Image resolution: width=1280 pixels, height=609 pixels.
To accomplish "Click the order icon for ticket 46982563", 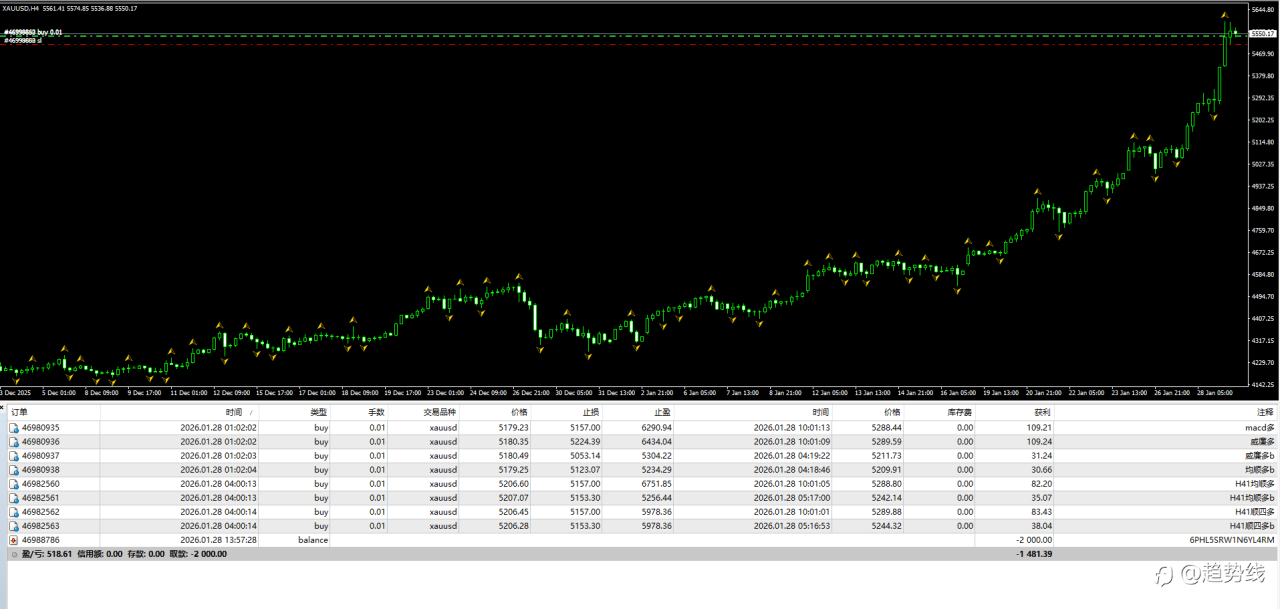I will 14,525.
